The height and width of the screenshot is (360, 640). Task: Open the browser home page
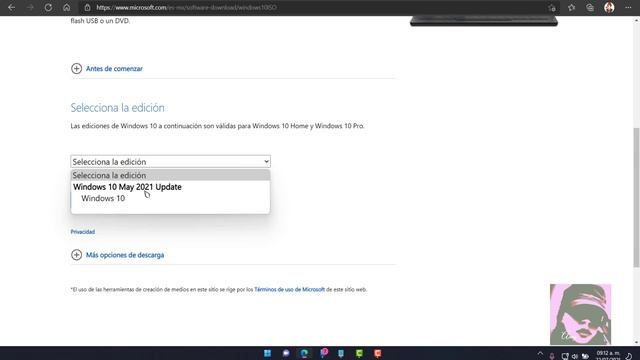67,7
